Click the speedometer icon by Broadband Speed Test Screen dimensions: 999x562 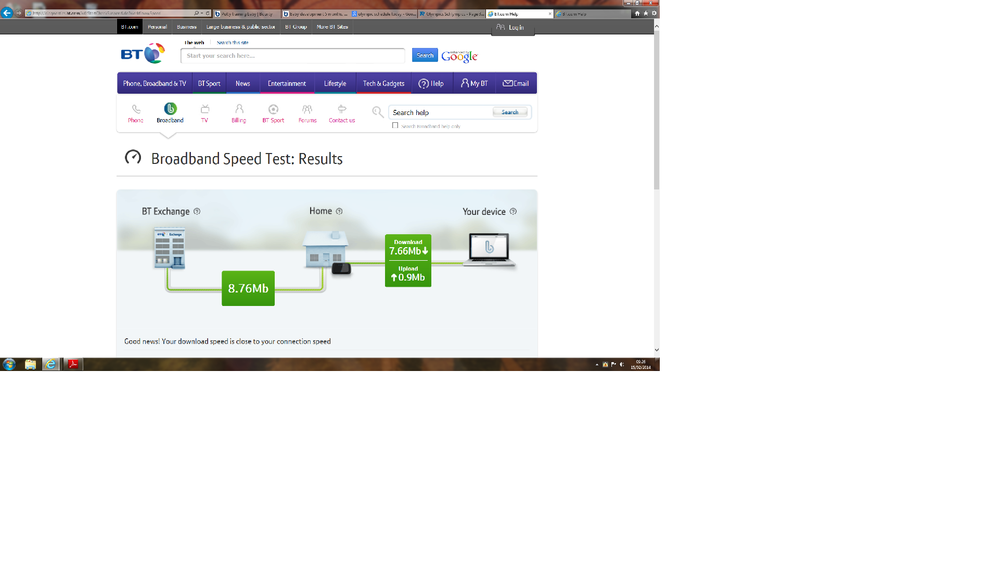pos(133,157)
